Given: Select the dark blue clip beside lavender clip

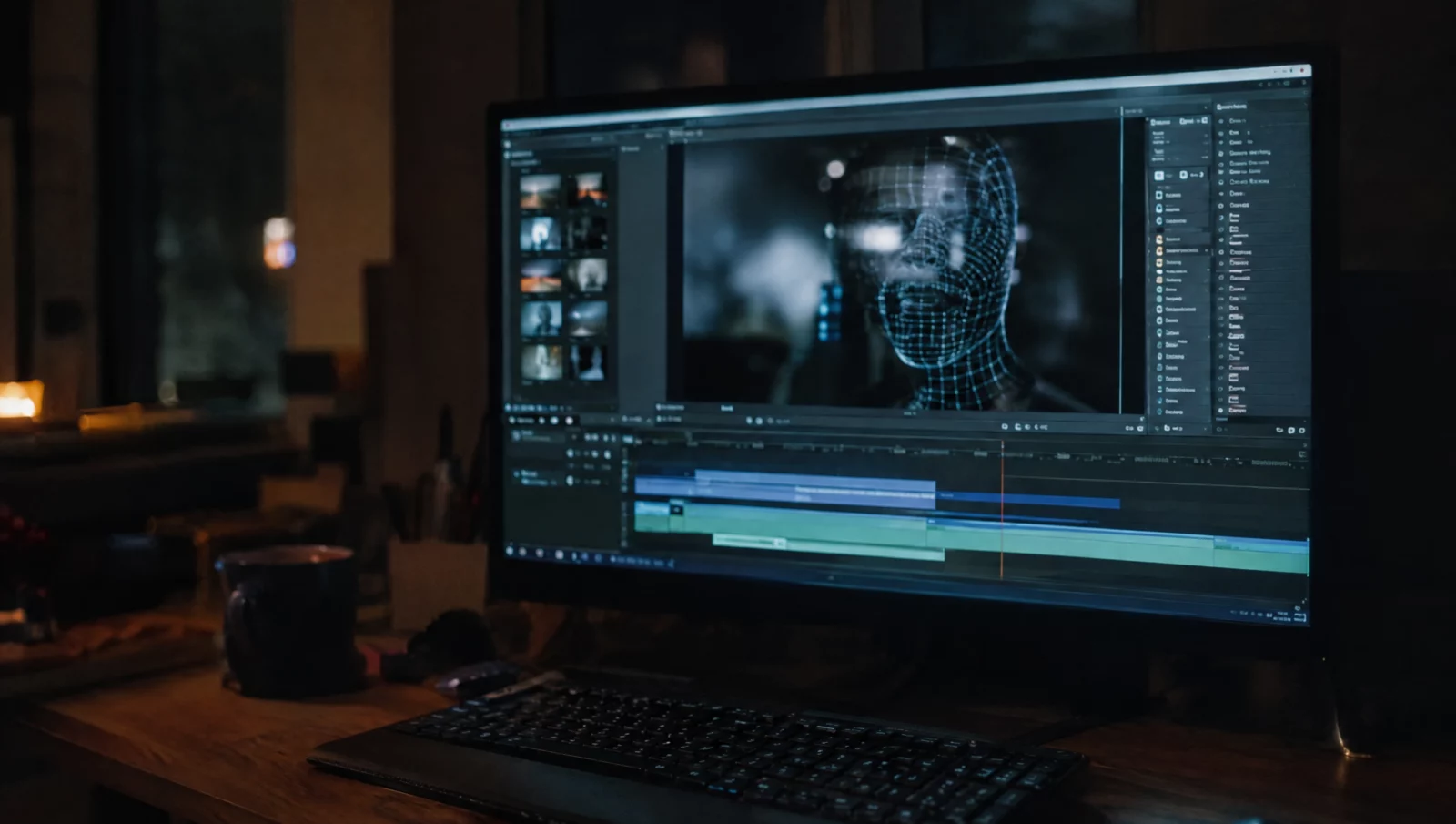Looking at the screenshot, I should pos(1028,502).
